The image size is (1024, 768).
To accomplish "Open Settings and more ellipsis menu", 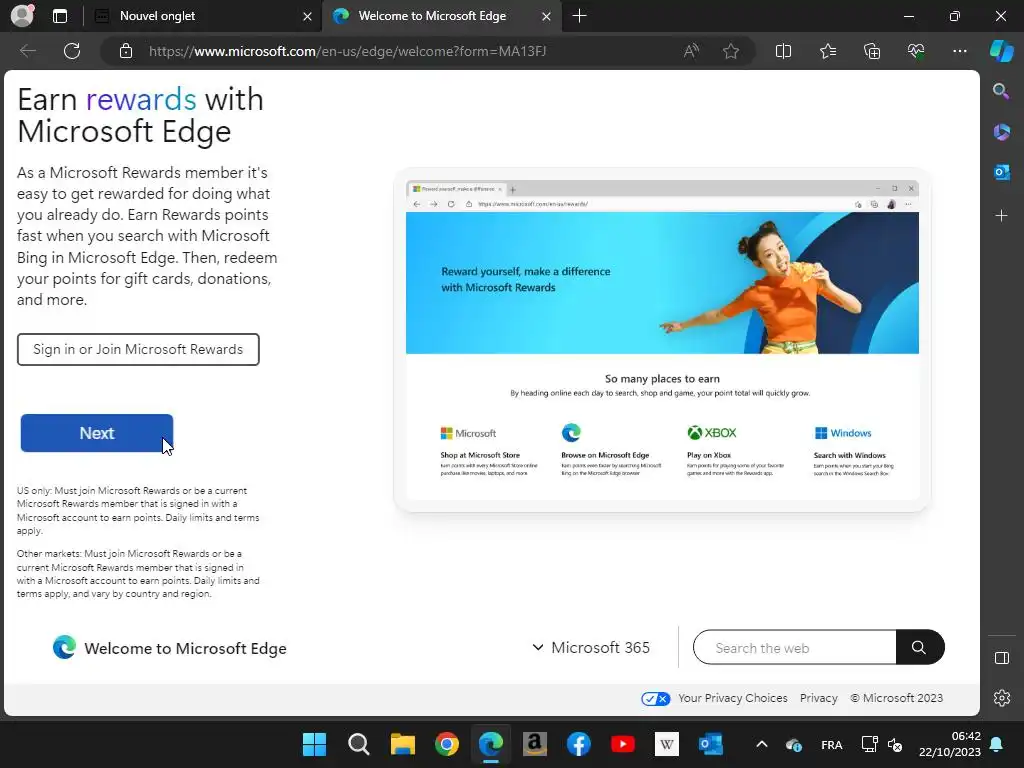I will [x=959, y=51].
